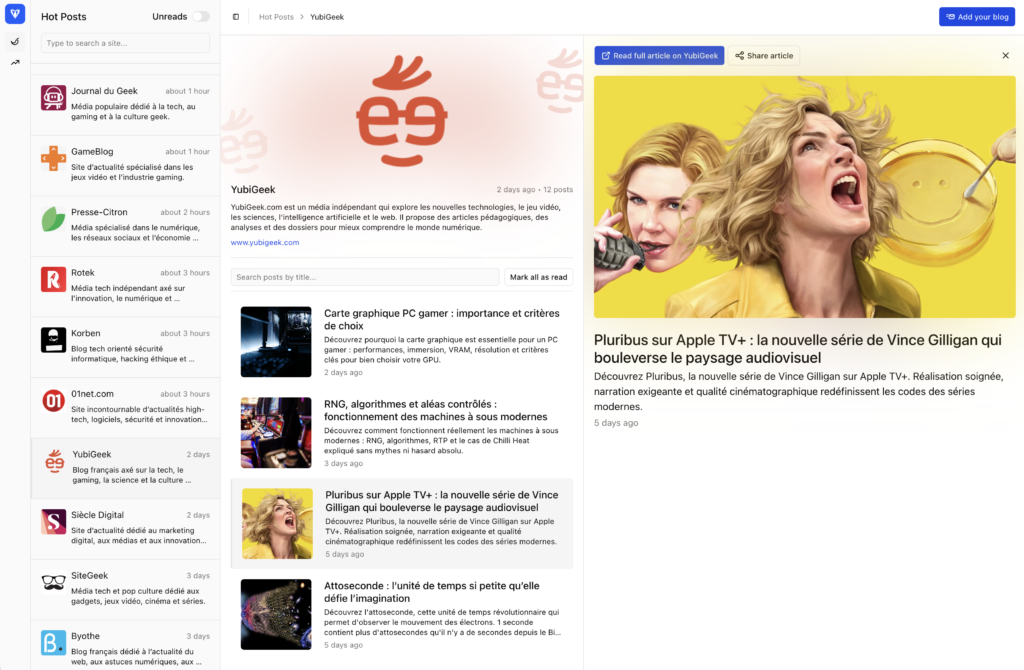The width and height of the screenshot is (1024, 670).
Task: Select the Journal du Geek logo
Action: [53, 98]
